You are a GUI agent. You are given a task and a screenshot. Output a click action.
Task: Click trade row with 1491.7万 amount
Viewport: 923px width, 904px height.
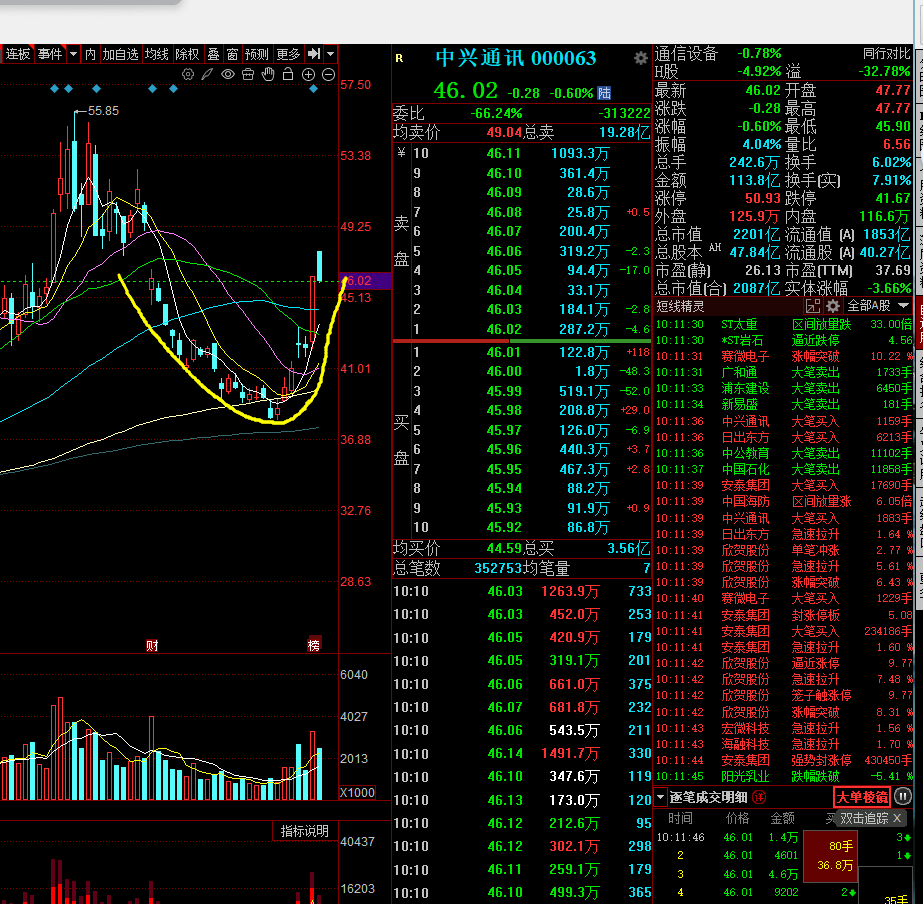pyautogui.click(x=522, y=753)
